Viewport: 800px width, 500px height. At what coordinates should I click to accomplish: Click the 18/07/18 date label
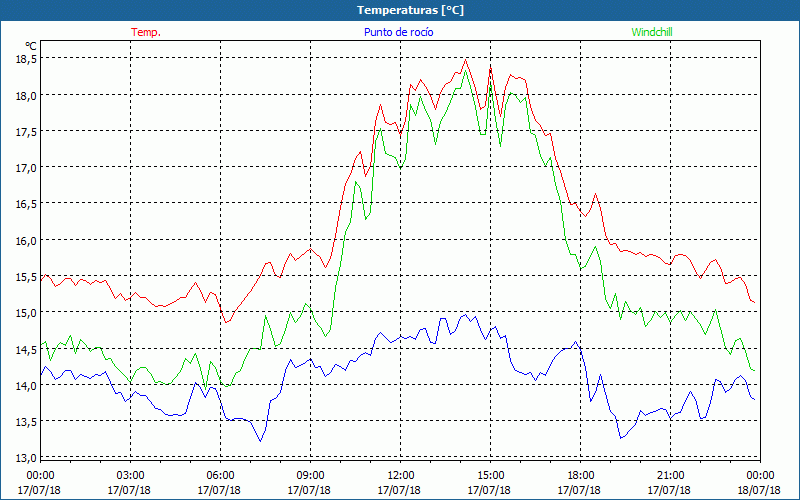pos(759,490)
